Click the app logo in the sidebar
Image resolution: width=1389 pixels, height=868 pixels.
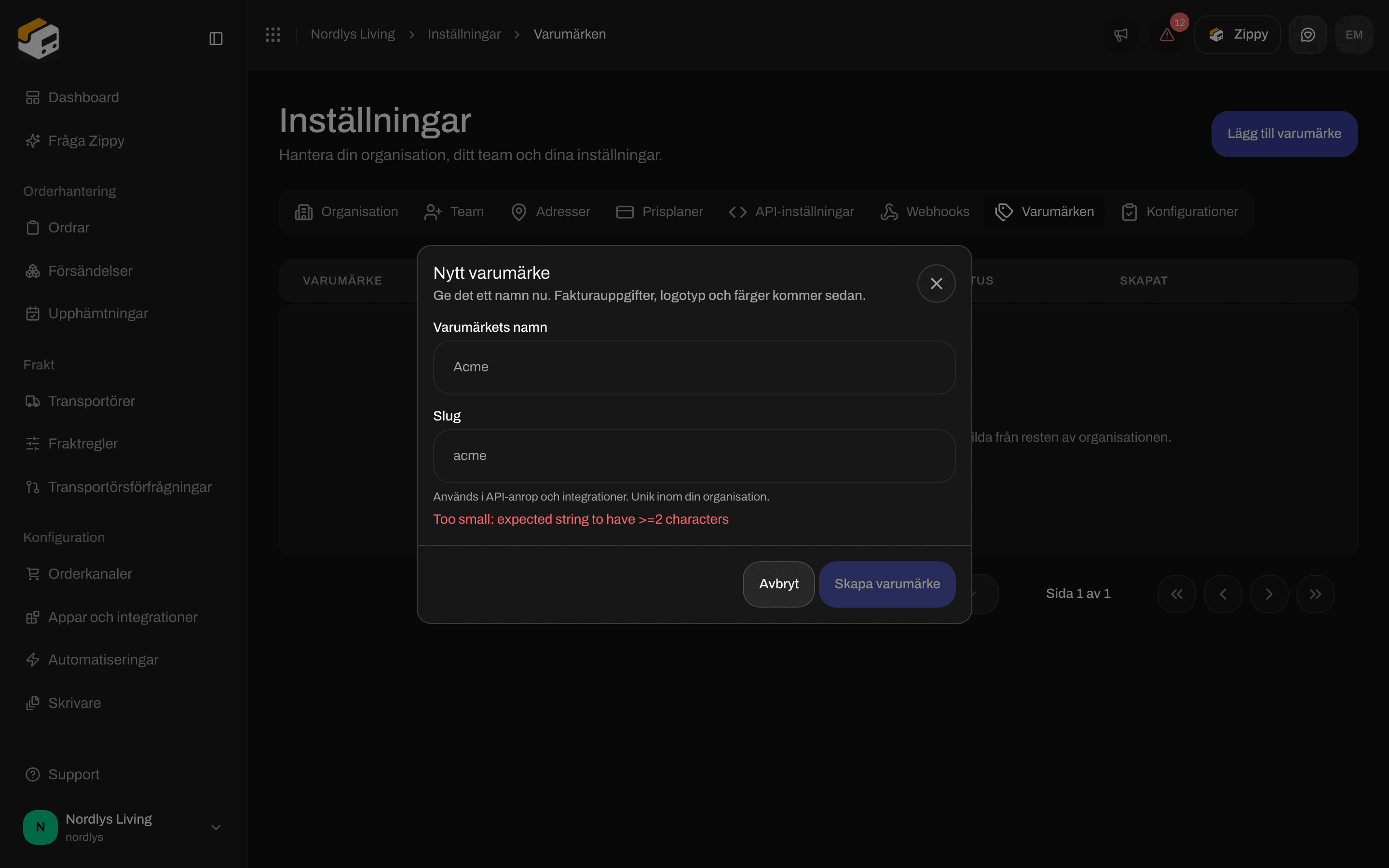(39, 39)
